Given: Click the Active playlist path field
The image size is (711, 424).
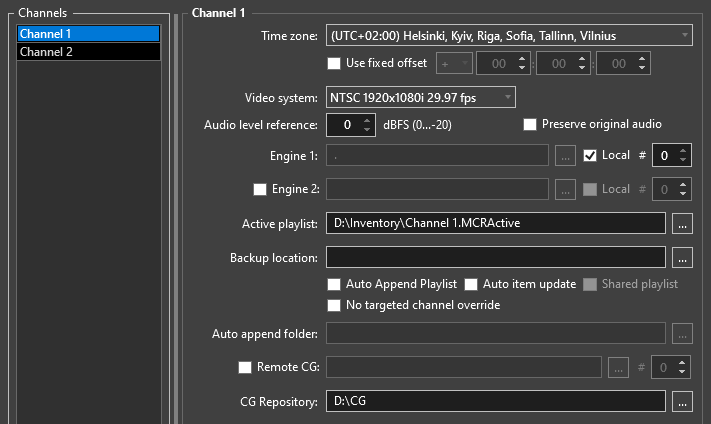Looking at the screenshot, I should coord(495,223).
